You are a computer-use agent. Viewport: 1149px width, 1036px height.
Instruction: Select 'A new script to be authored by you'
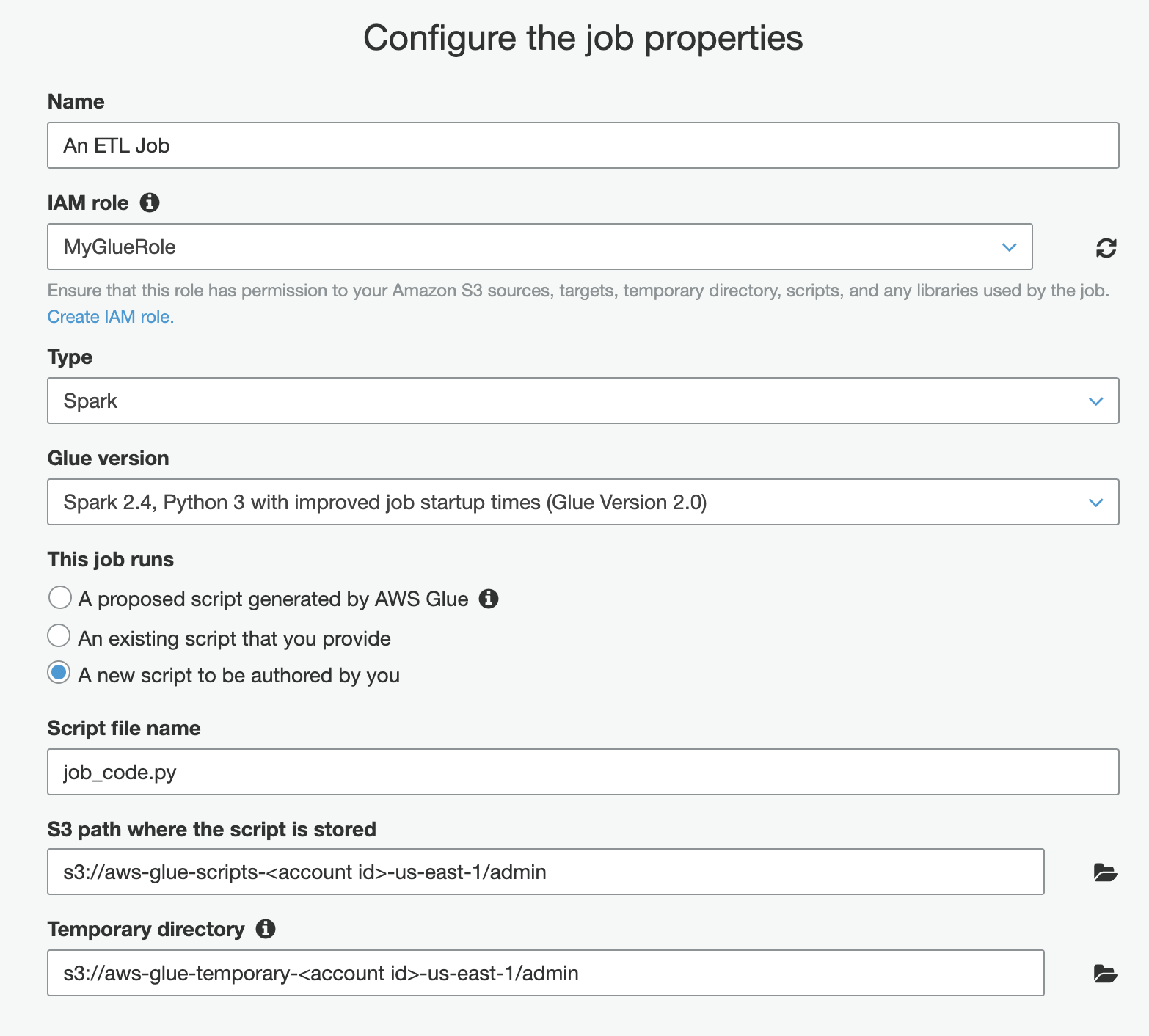(x=59, y=673)
